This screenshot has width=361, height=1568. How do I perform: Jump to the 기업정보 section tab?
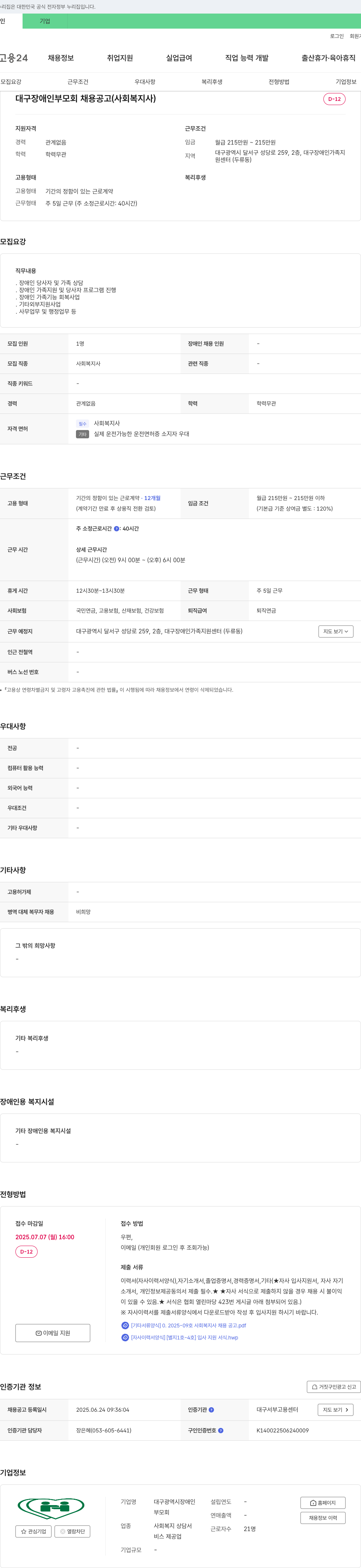click(346, 82)
